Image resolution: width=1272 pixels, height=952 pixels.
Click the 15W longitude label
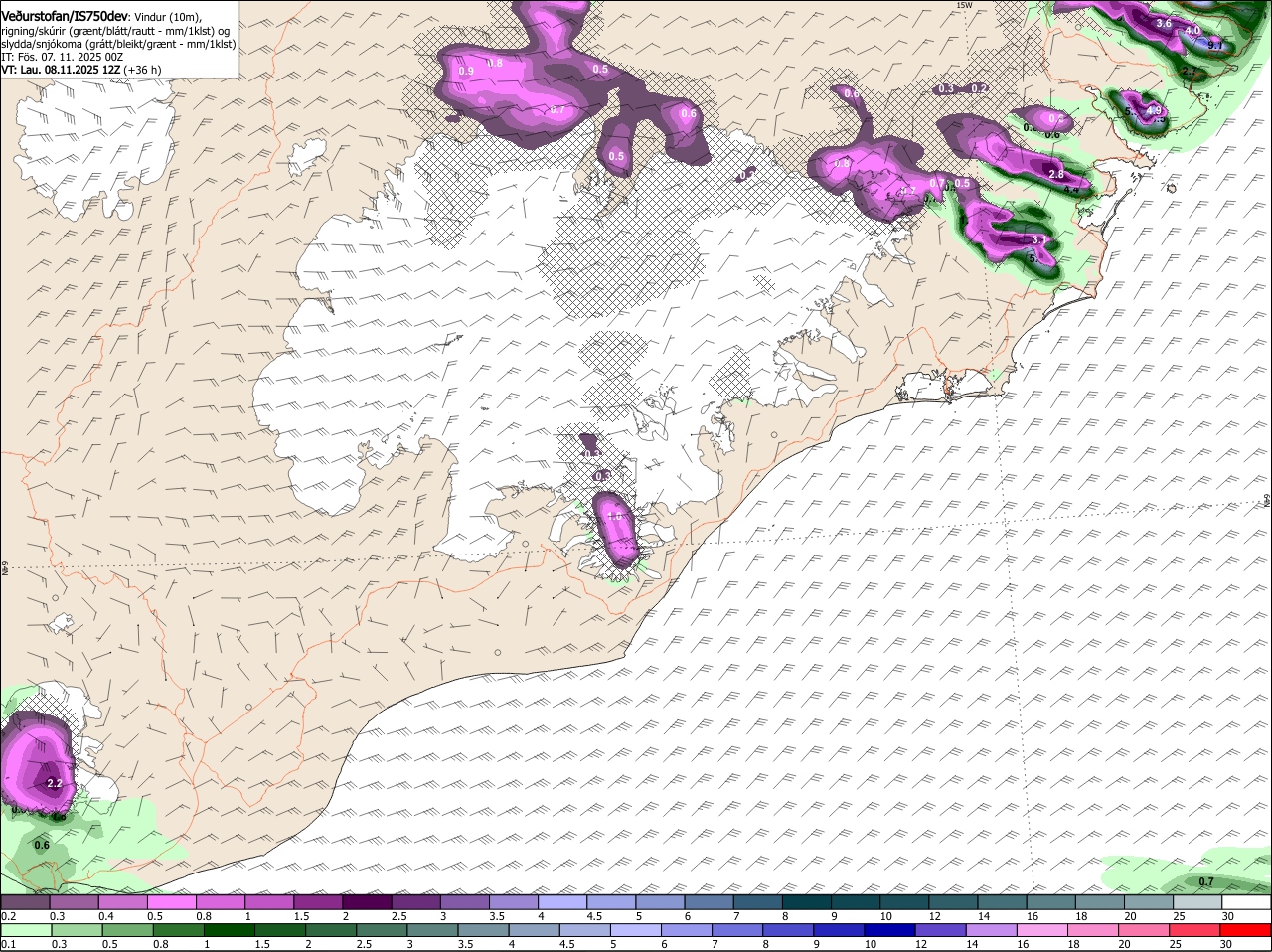coord(963,5)
